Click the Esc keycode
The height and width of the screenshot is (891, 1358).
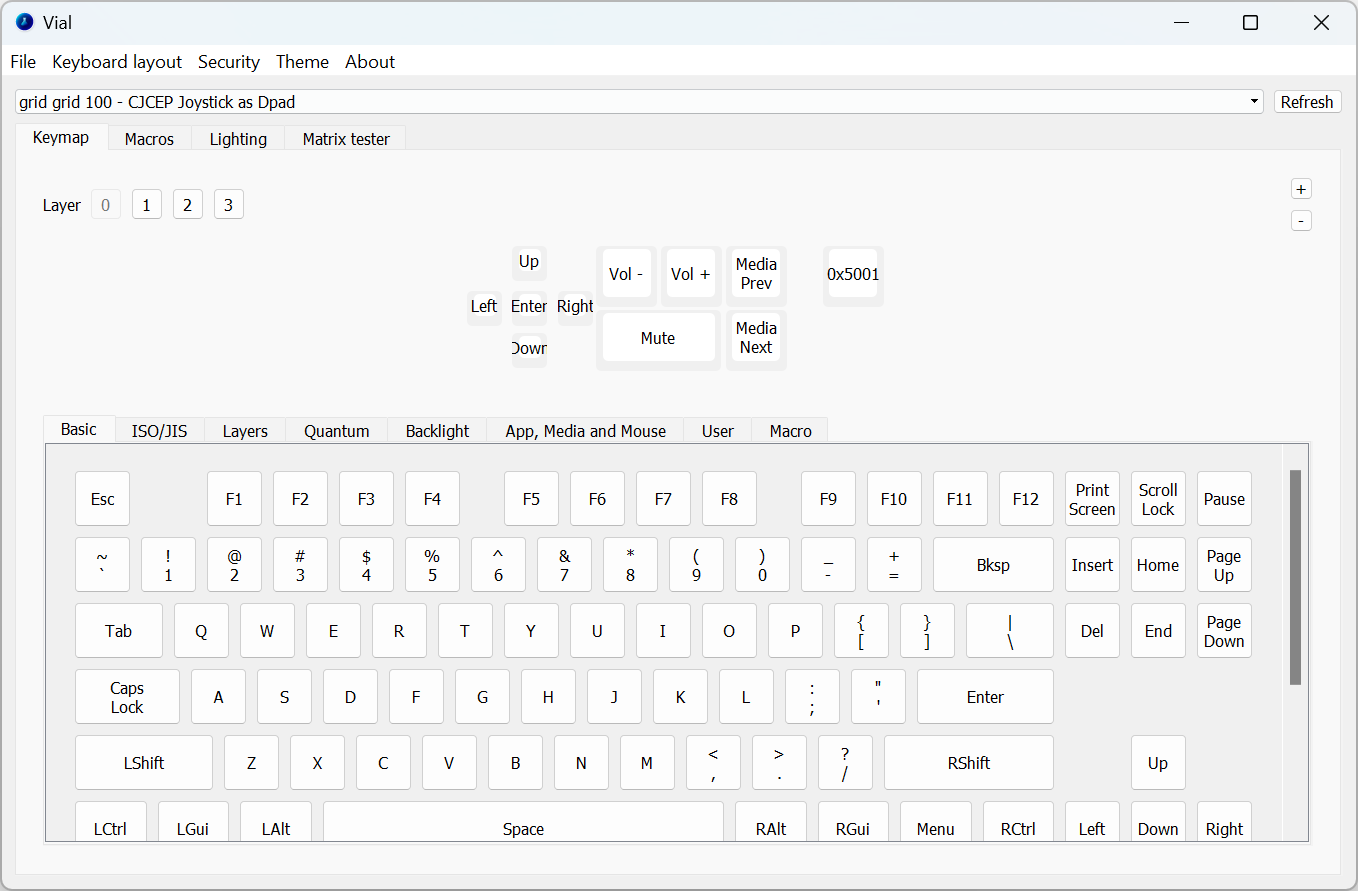(103, 499)
